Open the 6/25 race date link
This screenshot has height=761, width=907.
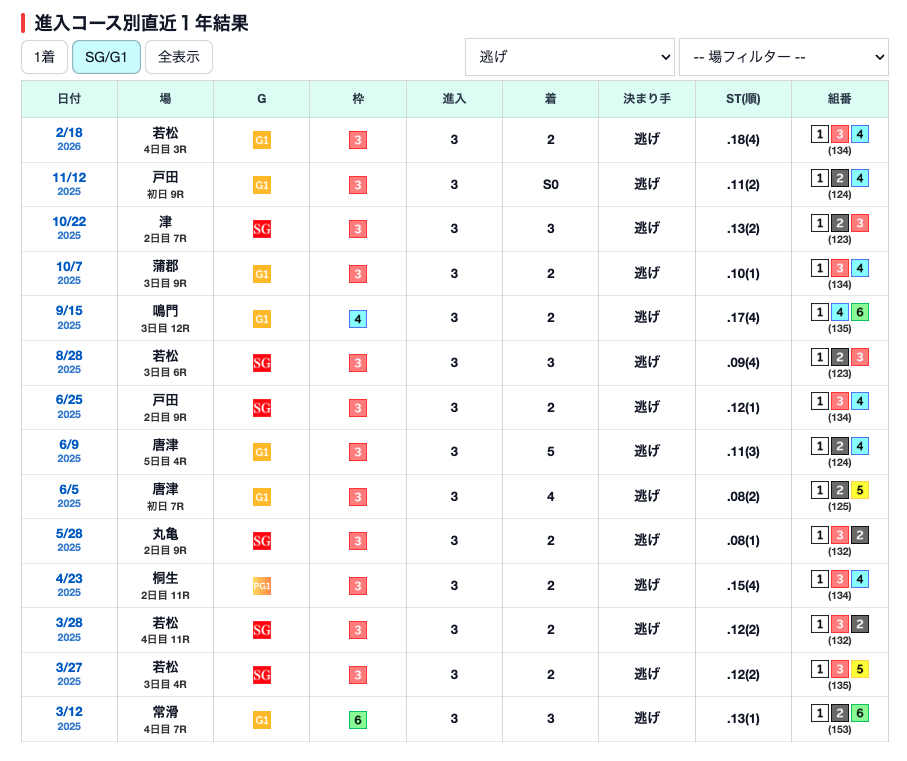pyautogui.click(x=69, y=400)
